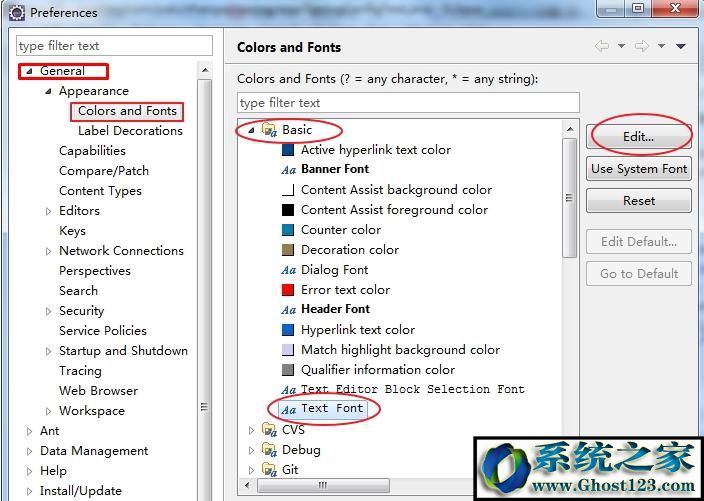Screen dimensions: 704x501
Task: Expand the Workspace tree node
Action: [x=48, y=411]
